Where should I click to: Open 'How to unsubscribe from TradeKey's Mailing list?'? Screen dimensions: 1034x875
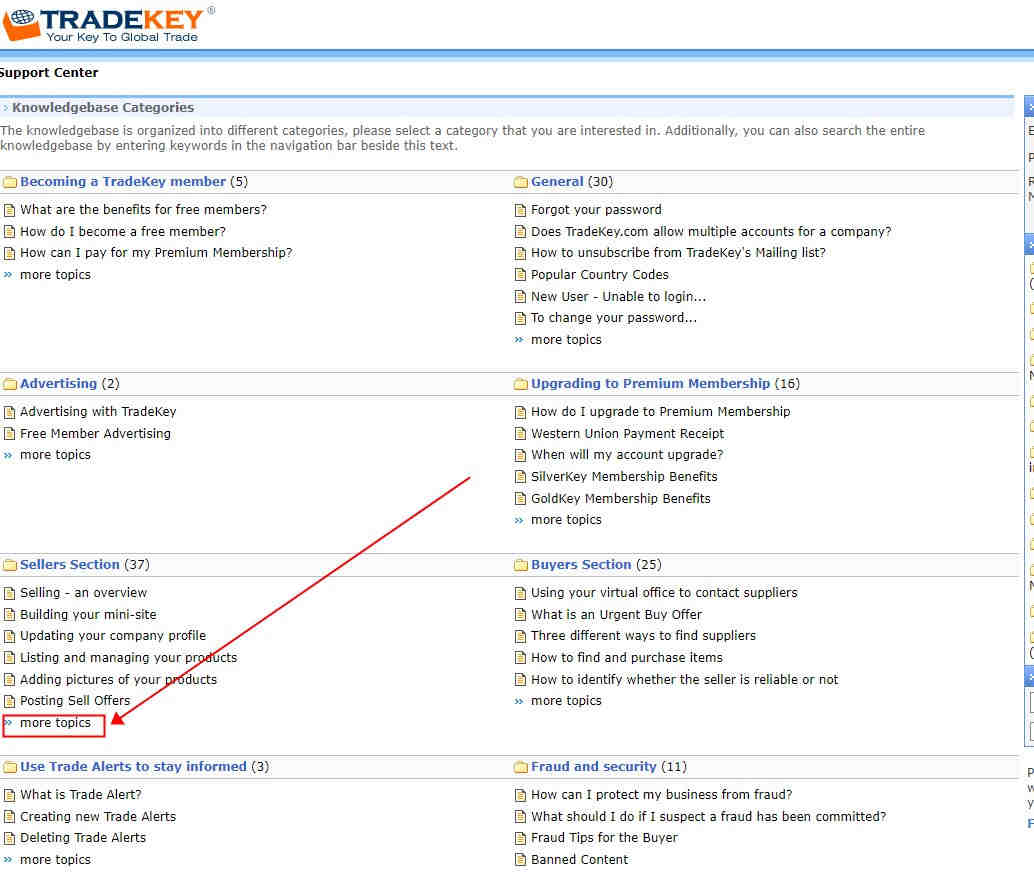tap(678, 253)
